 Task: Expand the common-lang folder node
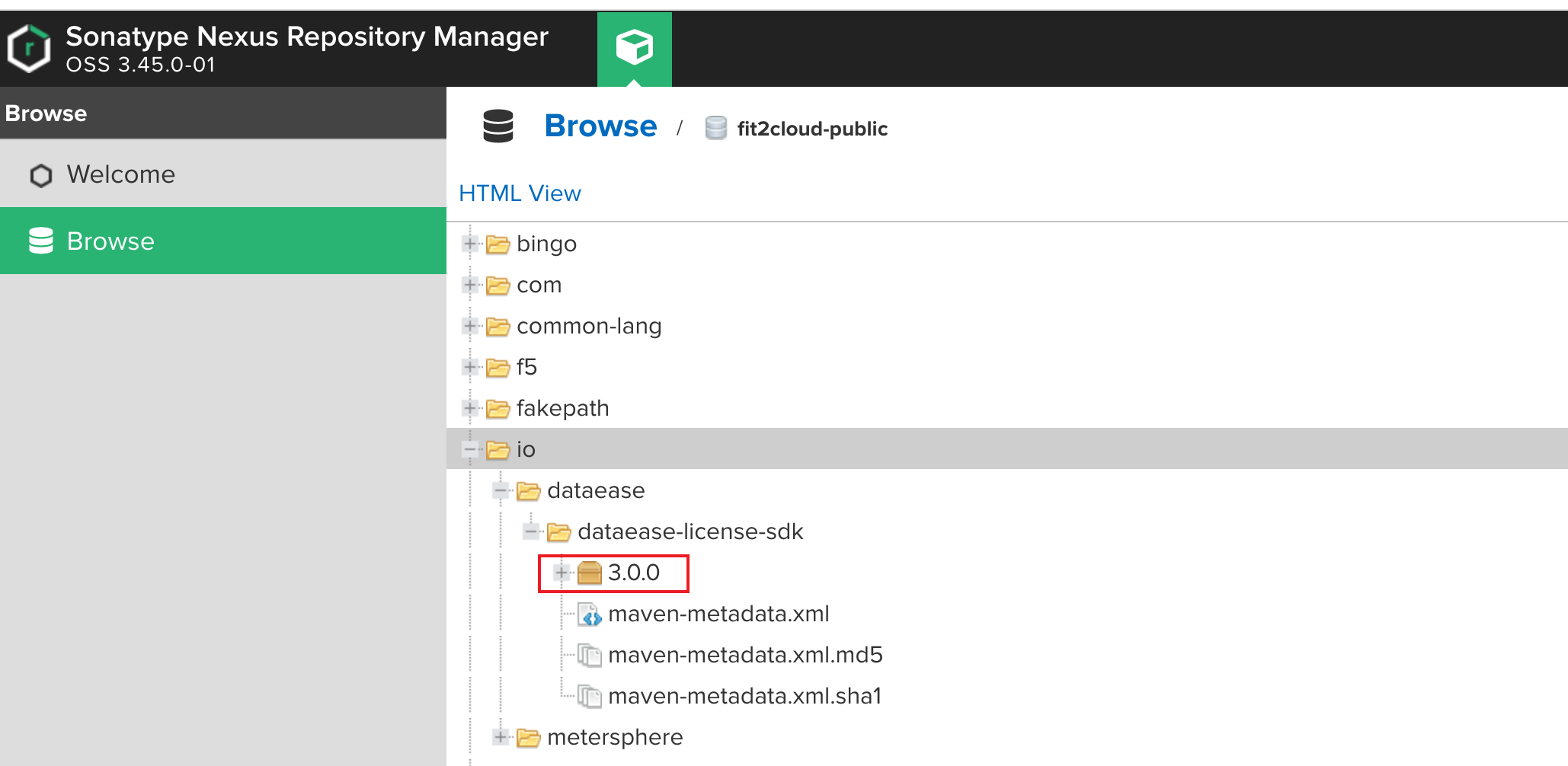470,326
